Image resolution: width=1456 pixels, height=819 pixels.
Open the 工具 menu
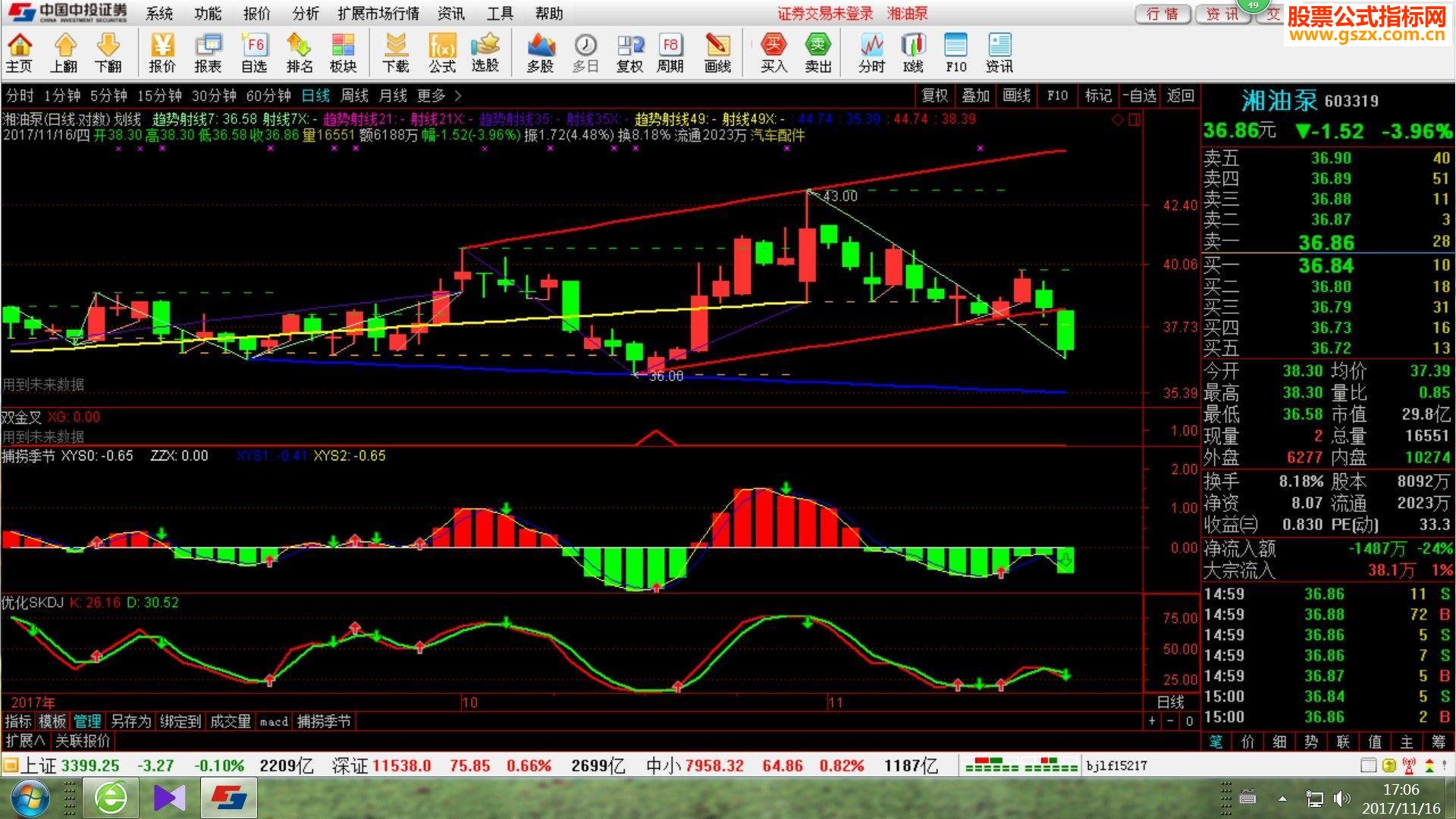tap(500, 14)
